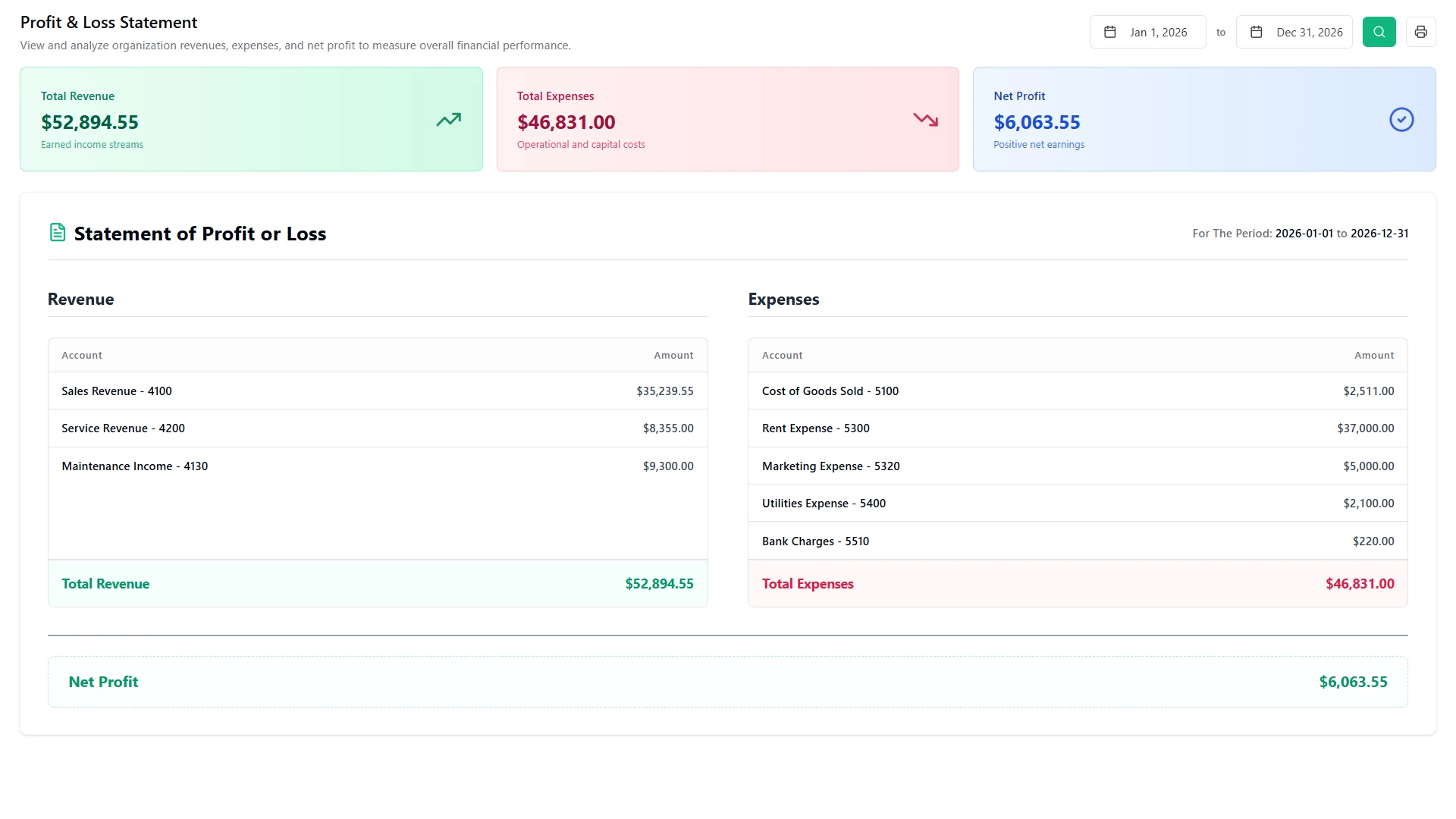The height and width of the screenshot is (819, 1456).
Task: Click the $5,000.00 marketing amount
Action: point(1369,466)
